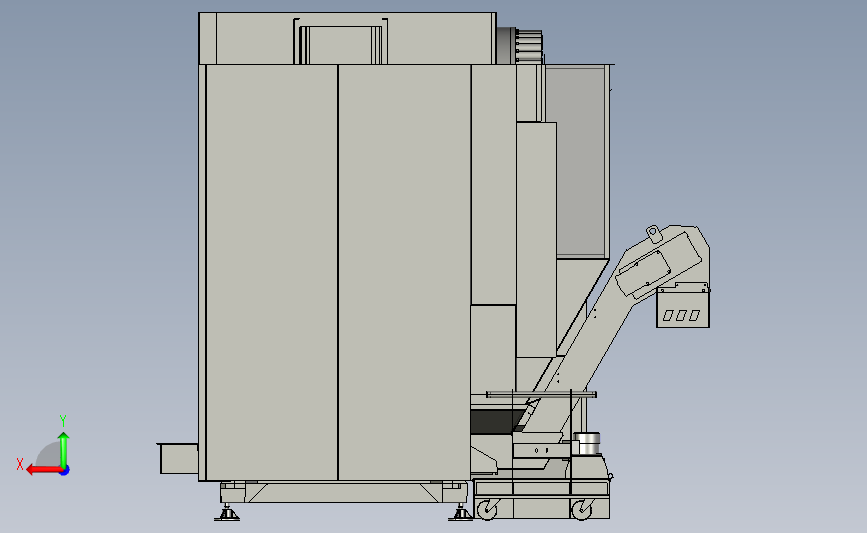Image resolution: width=867 pixels, height=533 pixels.
Task: Select the right caster wheel of coolant cart
Action: (x=581, y=510)
